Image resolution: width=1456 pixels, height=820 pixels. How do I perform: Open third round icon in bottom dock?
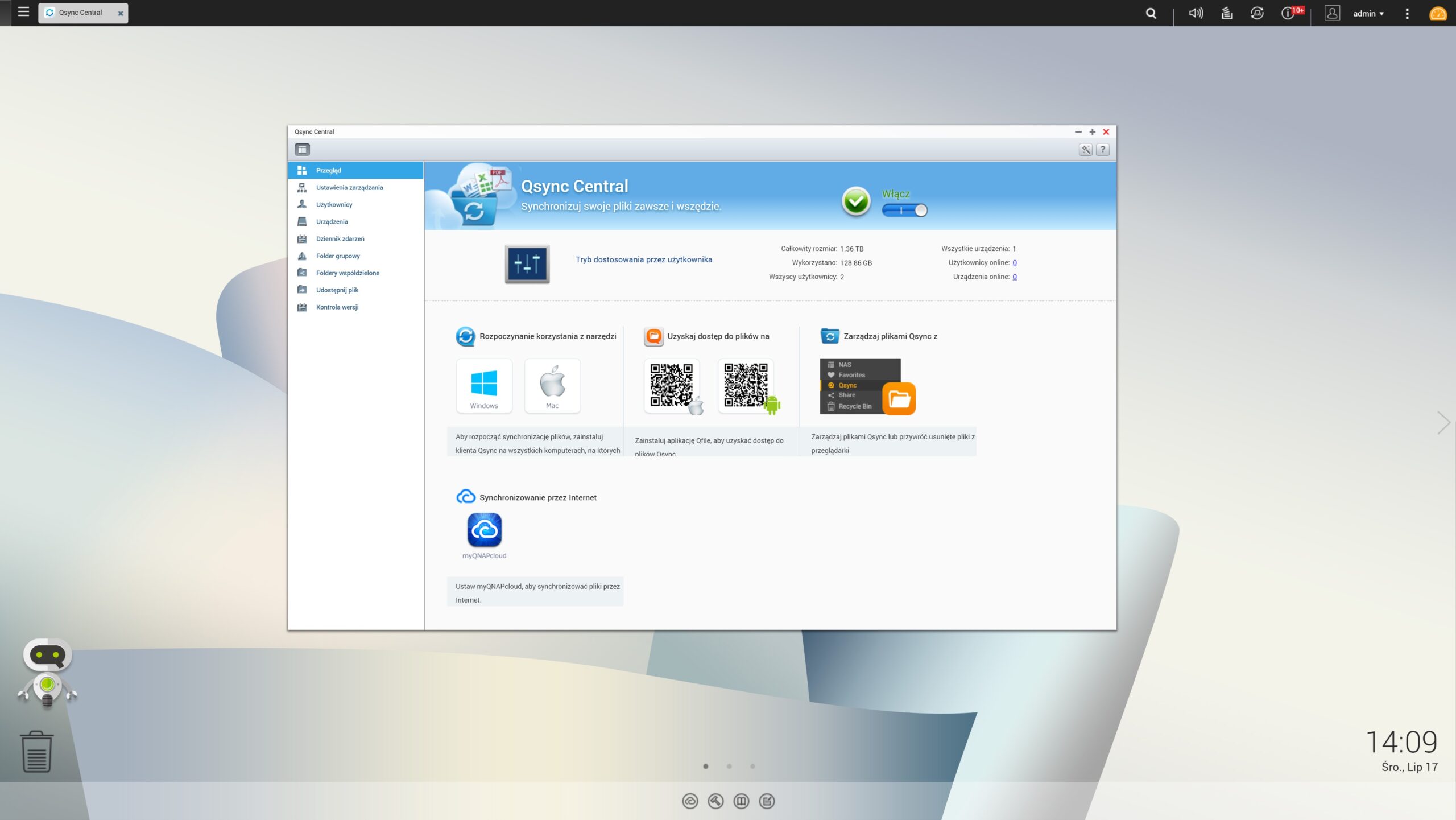coord(741,801)
